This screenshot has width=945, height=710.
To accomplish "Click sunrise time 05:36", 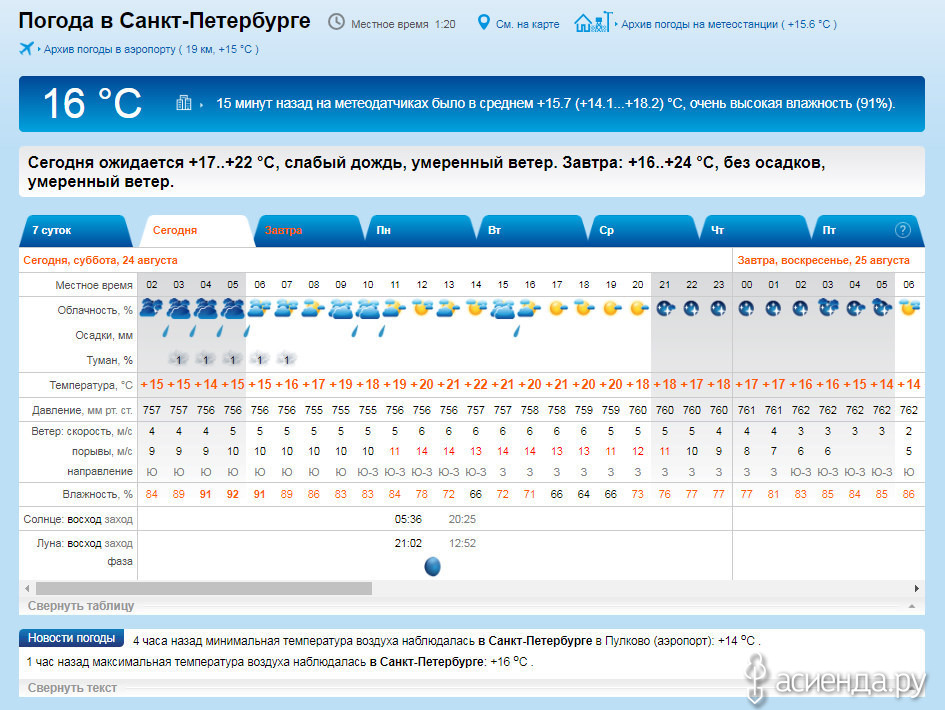I will coord(408,519).
